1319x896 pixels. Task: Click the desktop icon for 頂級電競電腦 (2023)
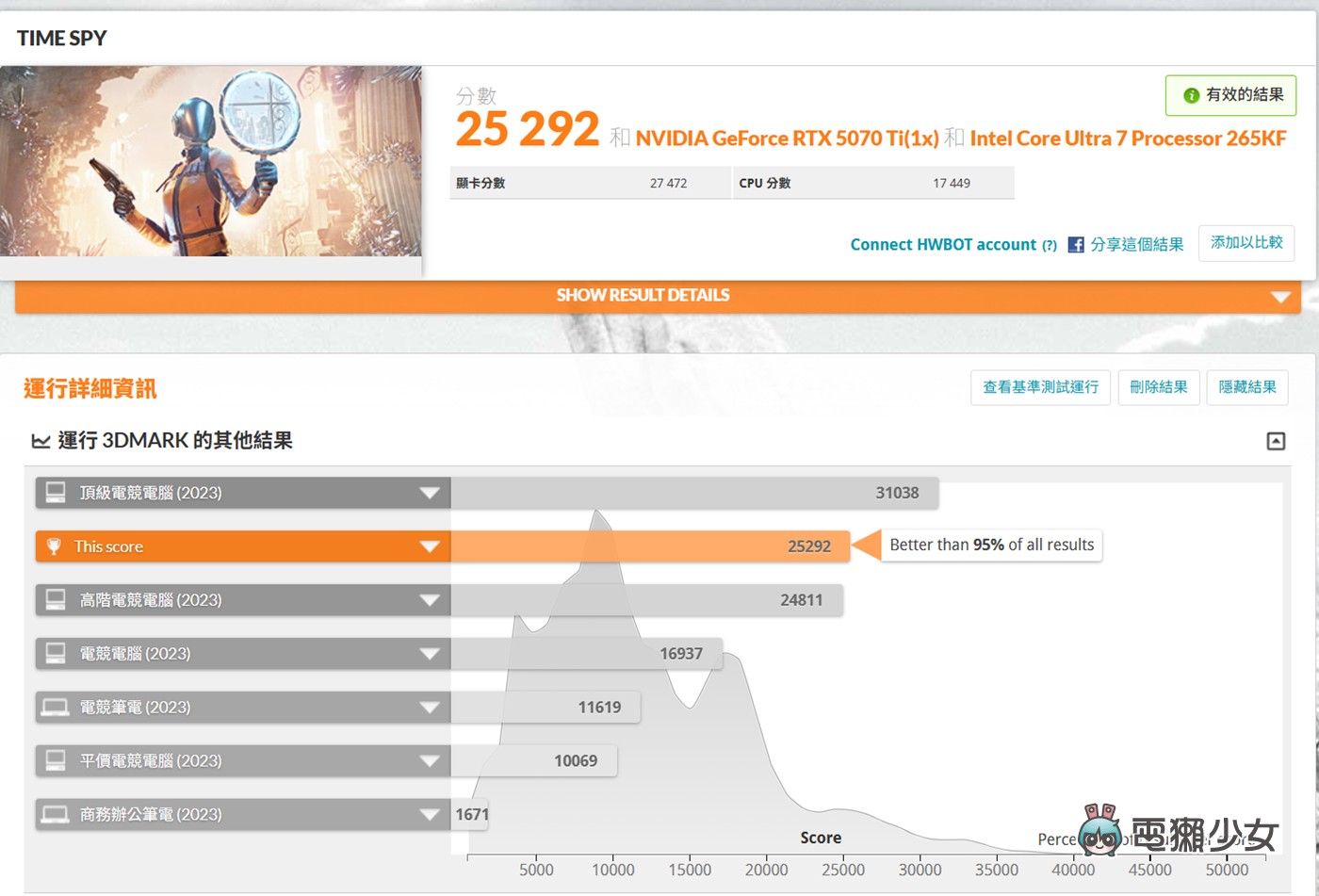56,492
